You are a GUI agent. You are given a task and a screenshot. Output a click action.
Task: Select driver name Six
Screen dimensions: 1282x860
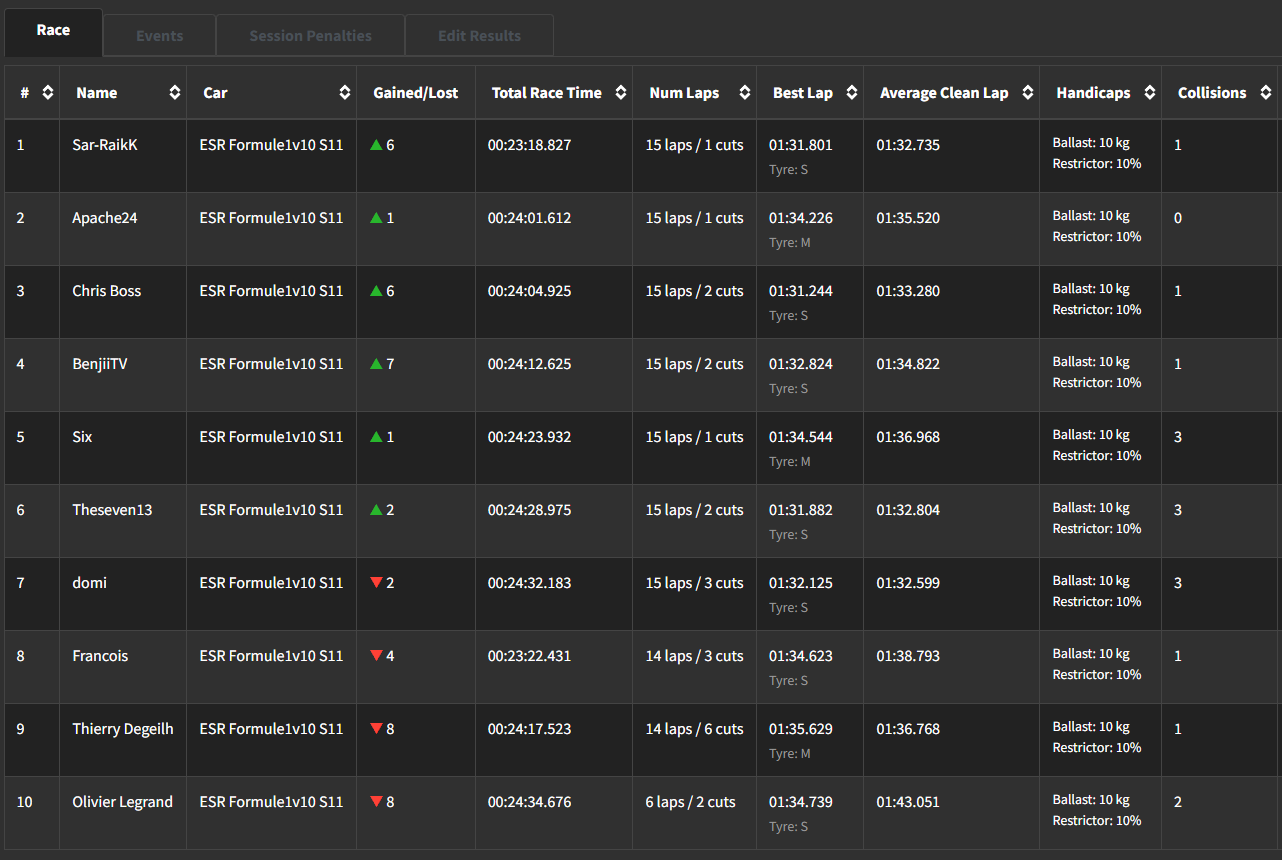pyautogui.click(x=82, y=437)
